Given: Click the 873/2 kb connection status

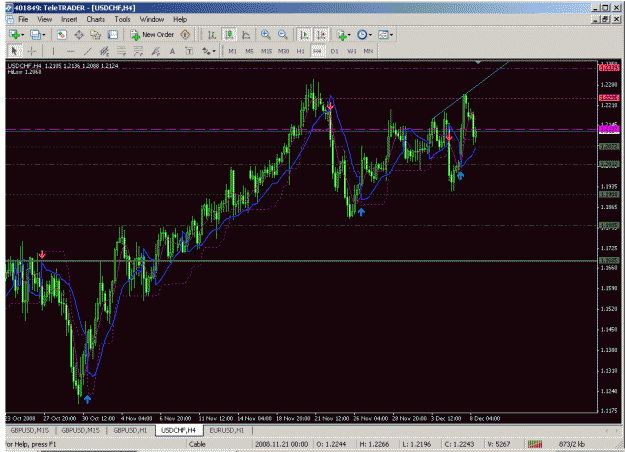Looking at the screenshot, I should 572,444.
